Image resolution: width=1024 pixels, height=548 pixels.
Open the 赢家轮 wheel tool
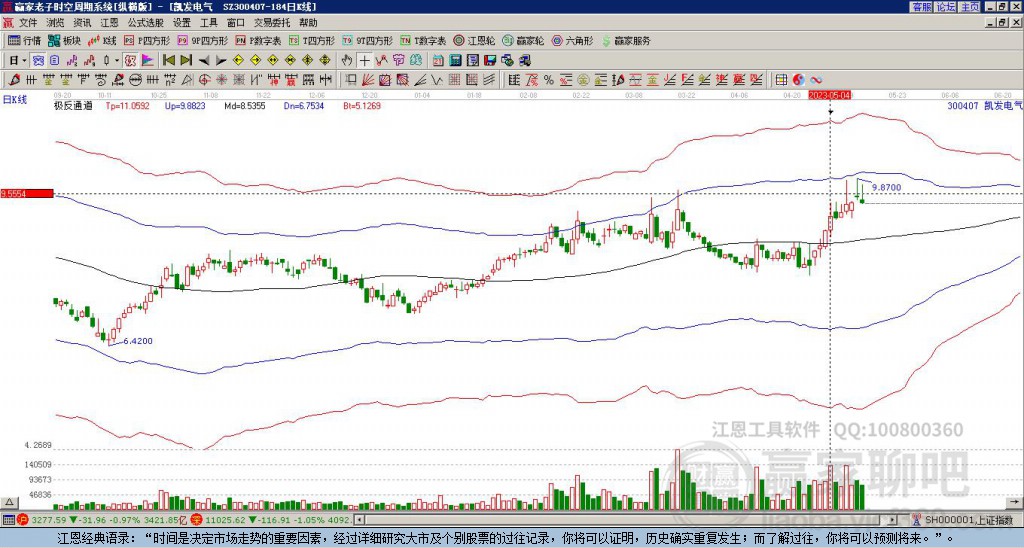(x=523, y=40)
